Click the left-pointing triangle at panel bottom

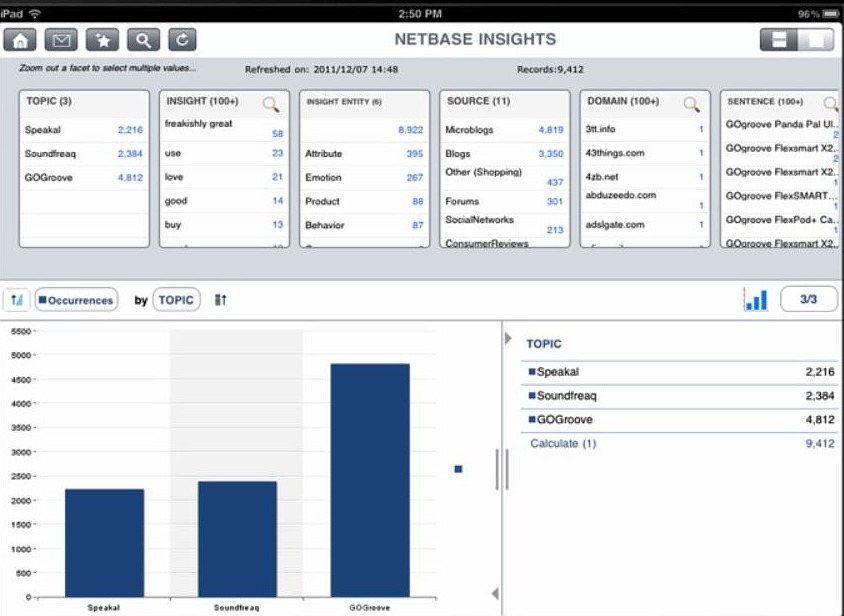coord(495,593)
